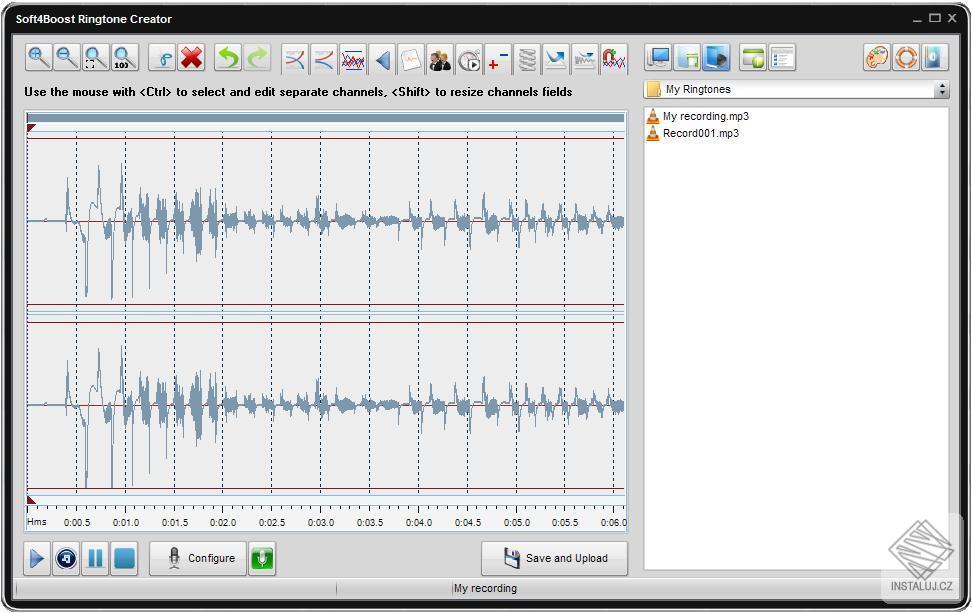Click the highlighted blue video source icon
This screenshot has height=613, width=972.
[x=716, y=58]
